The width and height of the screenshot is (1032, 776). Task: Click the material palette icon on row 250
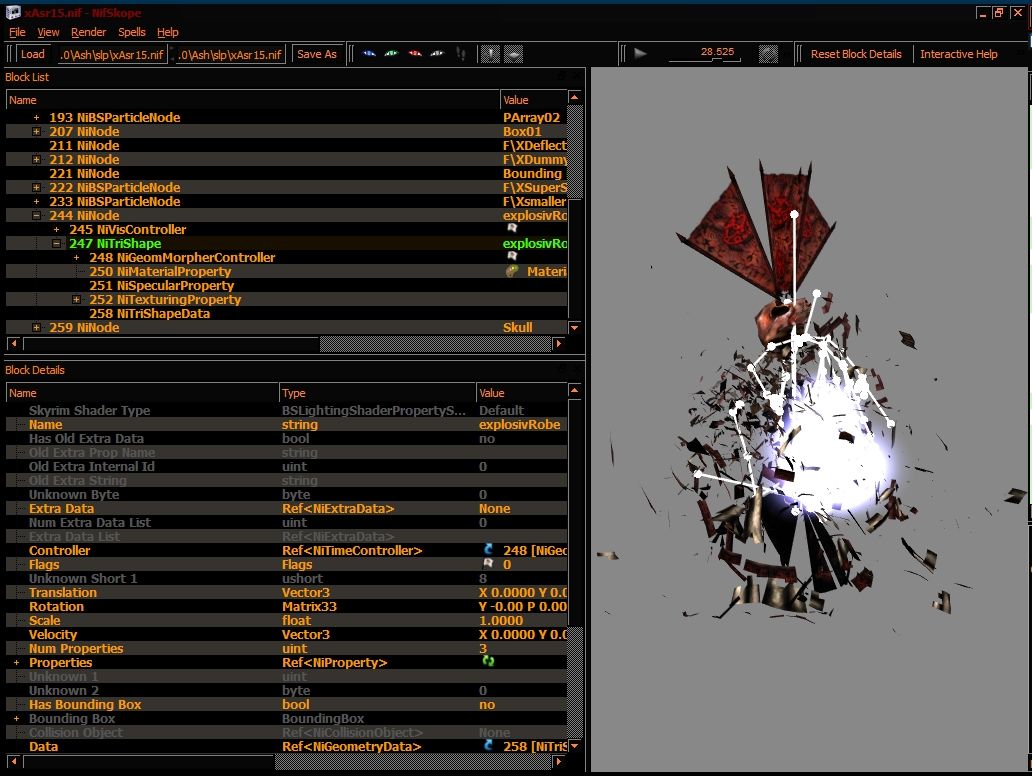pos(511,271)
